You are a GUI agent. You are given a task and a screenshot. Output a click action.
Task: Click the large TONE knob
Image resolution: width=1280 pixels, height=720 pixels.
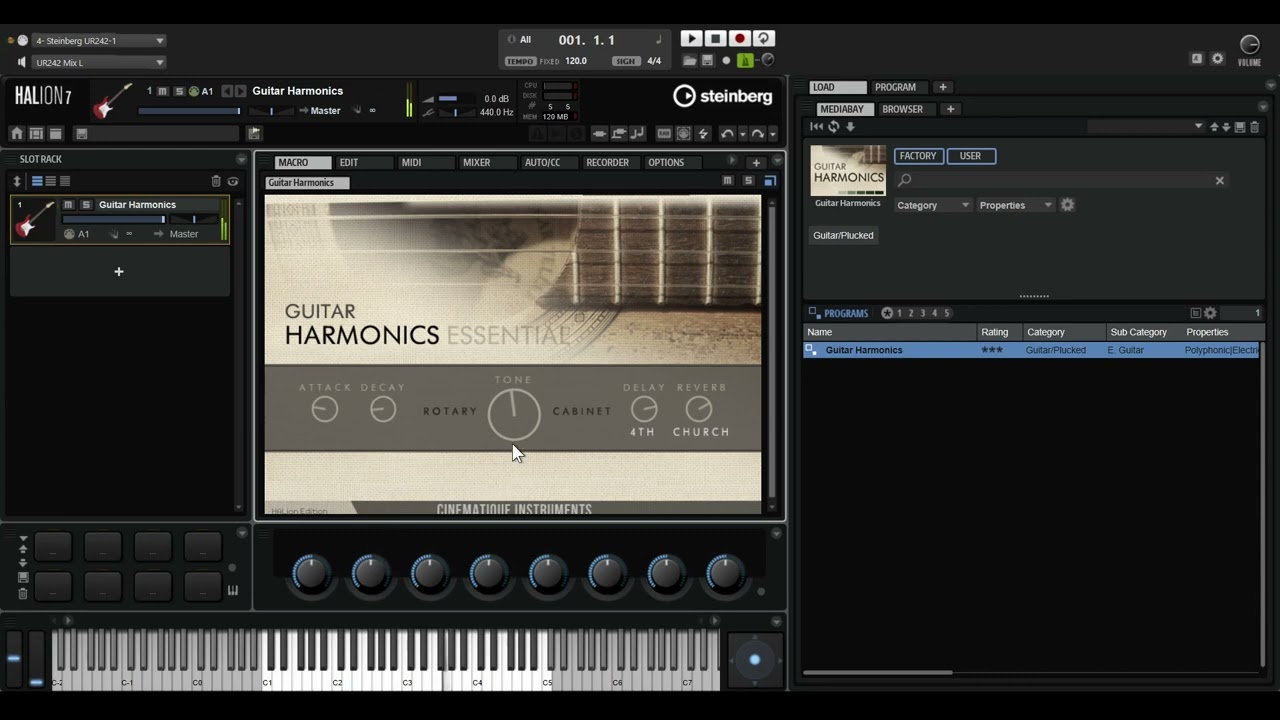pyautogui.click(x=514, y=414)
